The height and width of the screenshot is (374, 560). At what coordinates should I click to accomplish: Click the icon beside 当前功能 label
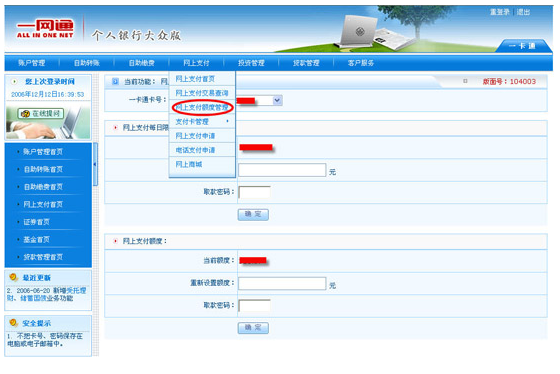115,82
